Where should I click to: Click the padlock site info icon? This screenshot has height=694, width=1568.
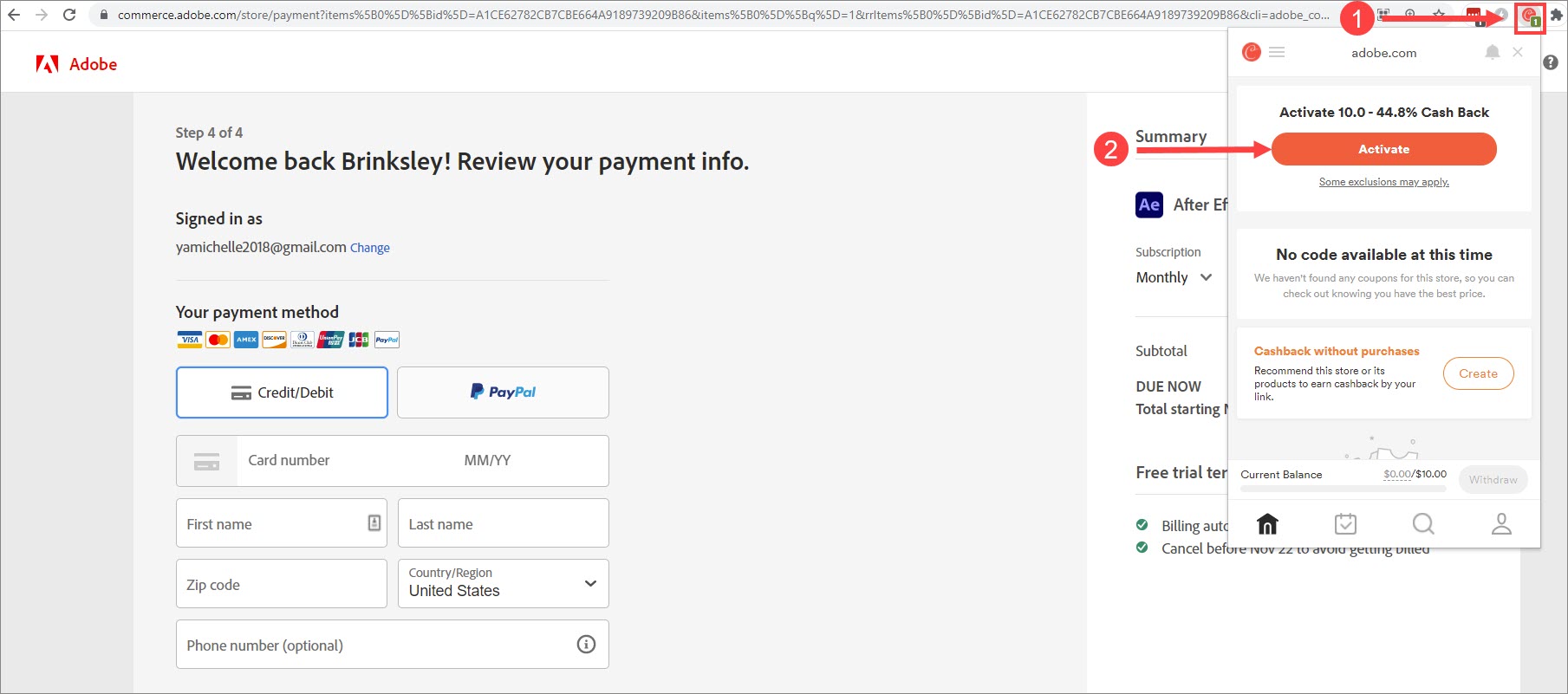pos(104,15)
